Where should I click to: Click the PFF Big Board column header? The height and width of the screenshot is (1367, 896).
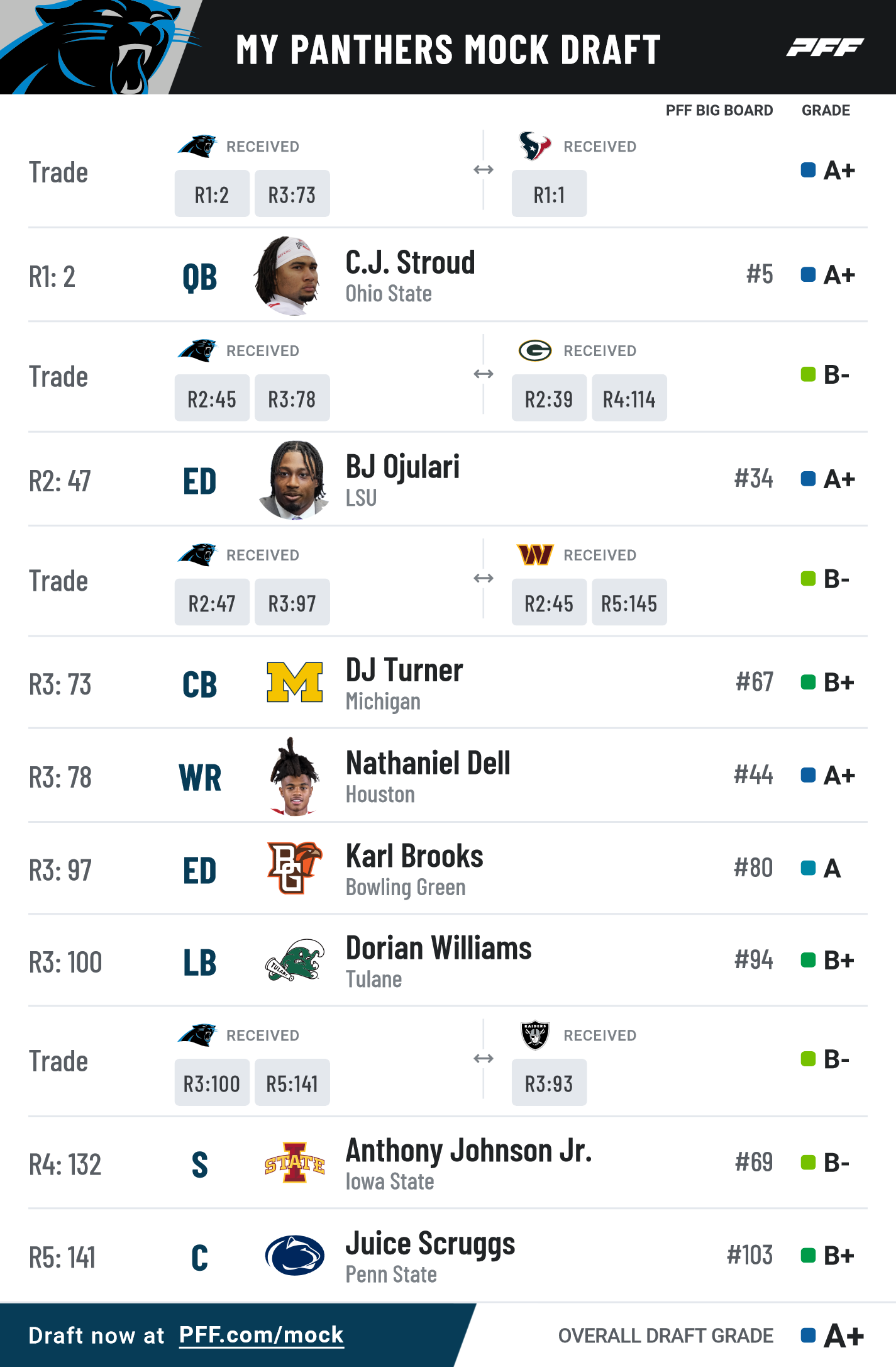click(x=719, y=110)
